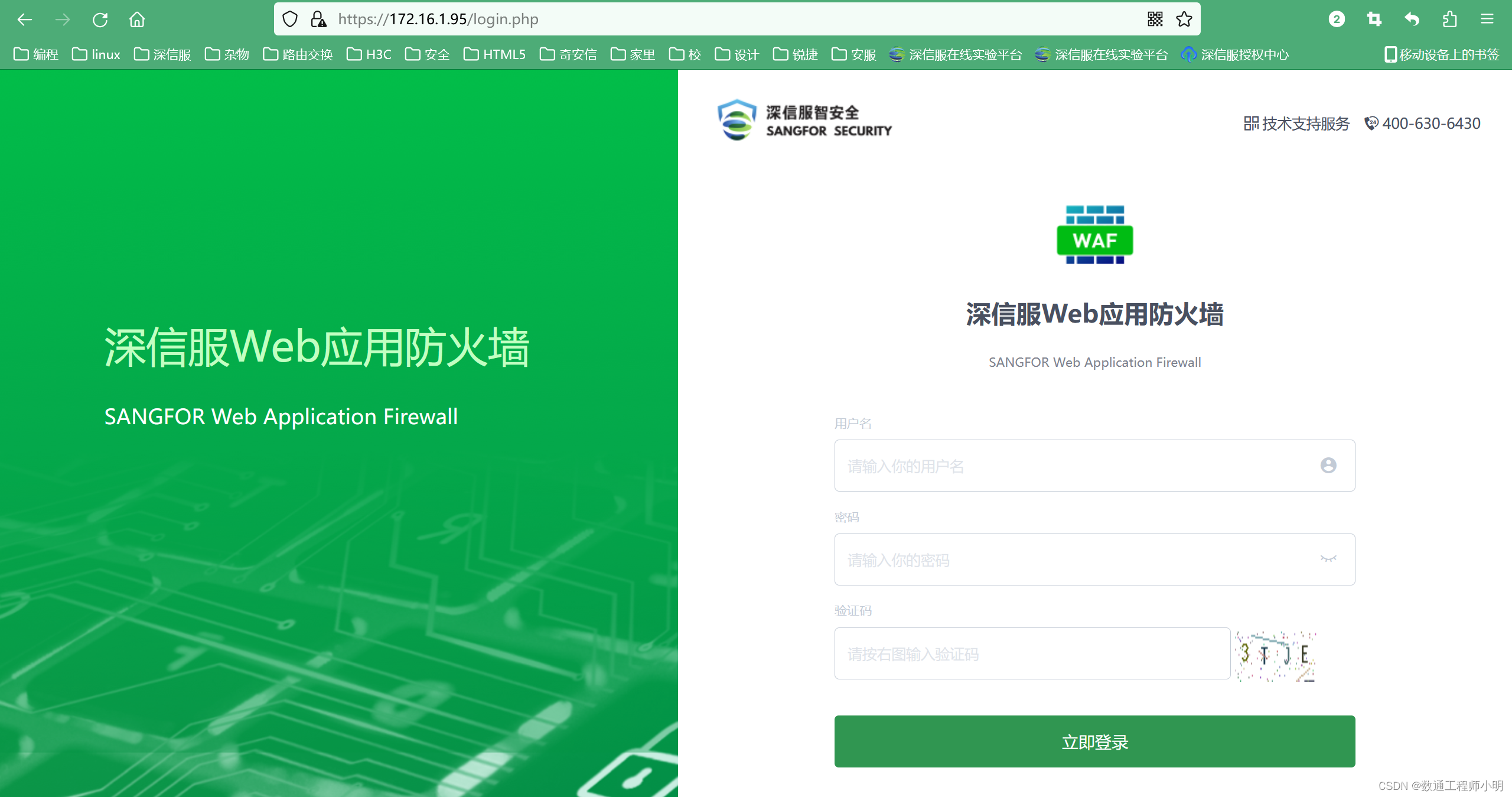The image size is (1512, 797).
Task: Click the 立即登录 login button
Action: tap(1094, 741)
